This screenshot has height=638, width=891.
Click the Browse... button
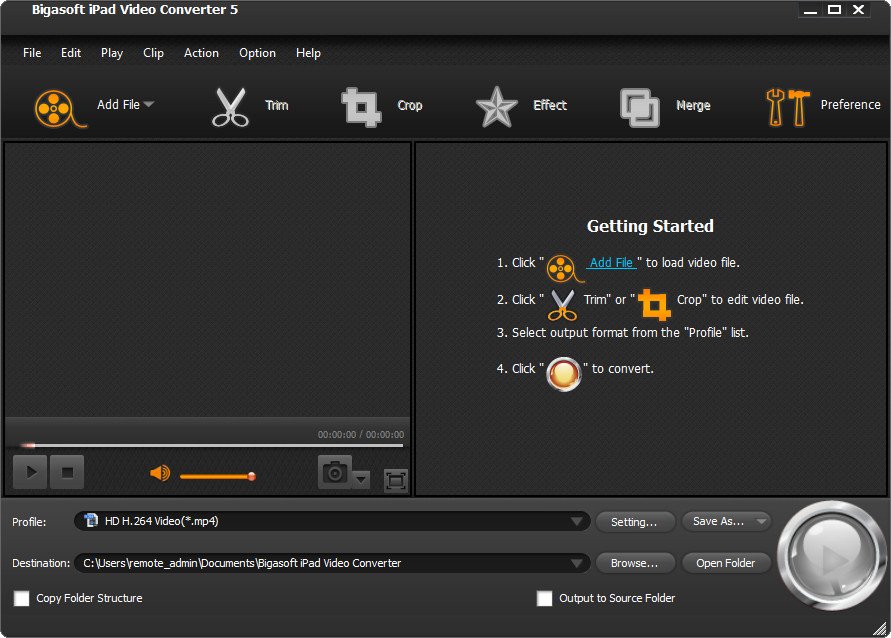[x=634, y=563]
